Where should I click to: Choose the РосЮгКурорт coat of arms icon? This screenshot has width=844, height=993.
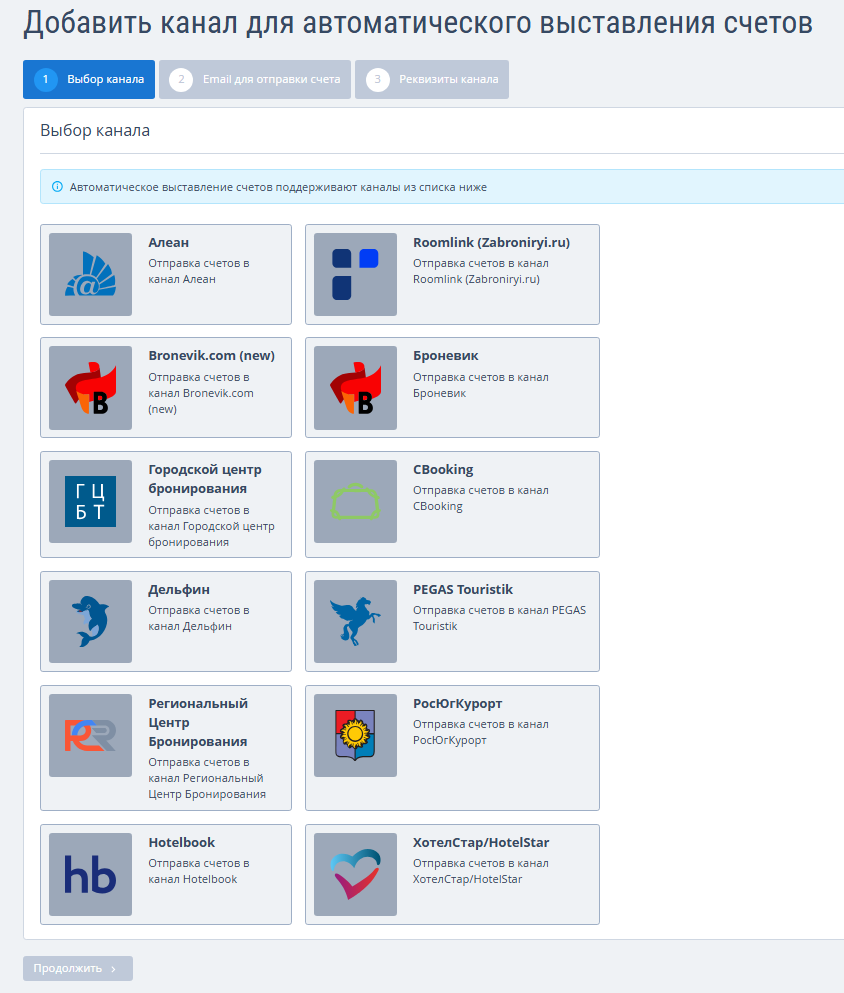coord(355,735)
